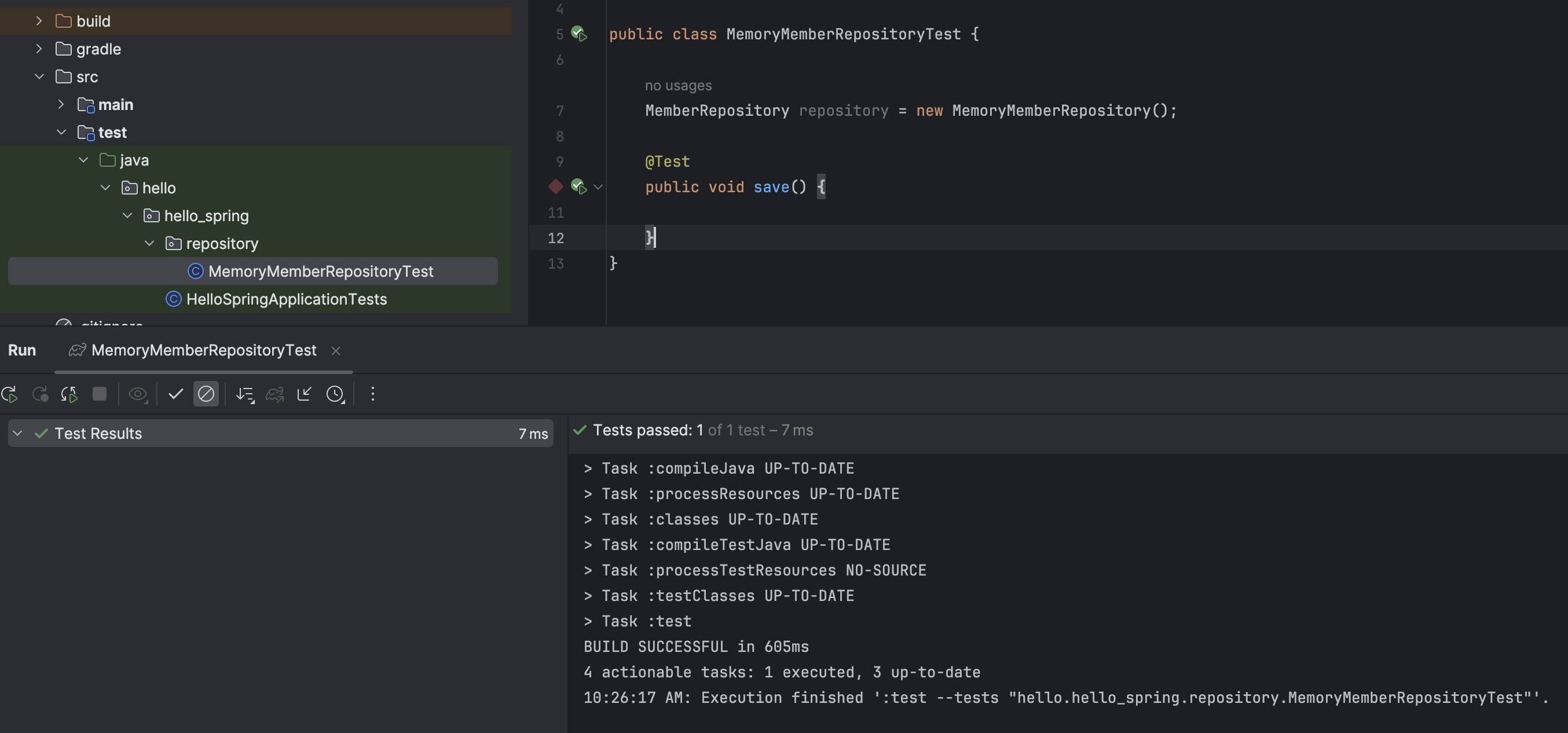Rerun the test with the green rerun icon

pyautogui.click(x=10, y=394)
